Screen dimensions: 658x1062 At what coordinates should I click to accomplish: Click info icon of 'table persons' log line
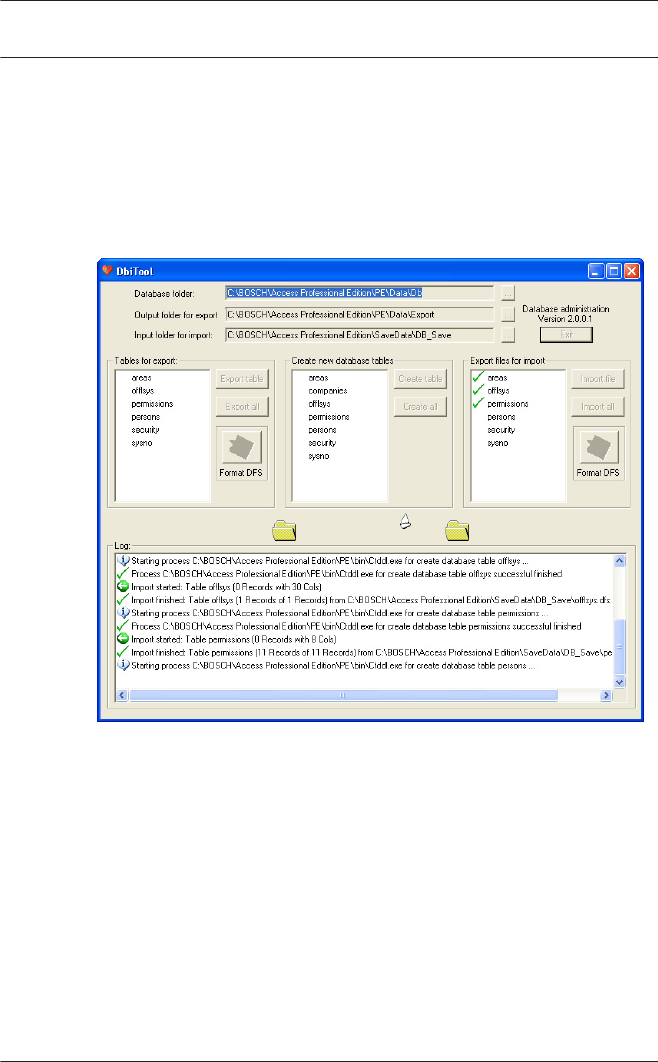[123, 665]
